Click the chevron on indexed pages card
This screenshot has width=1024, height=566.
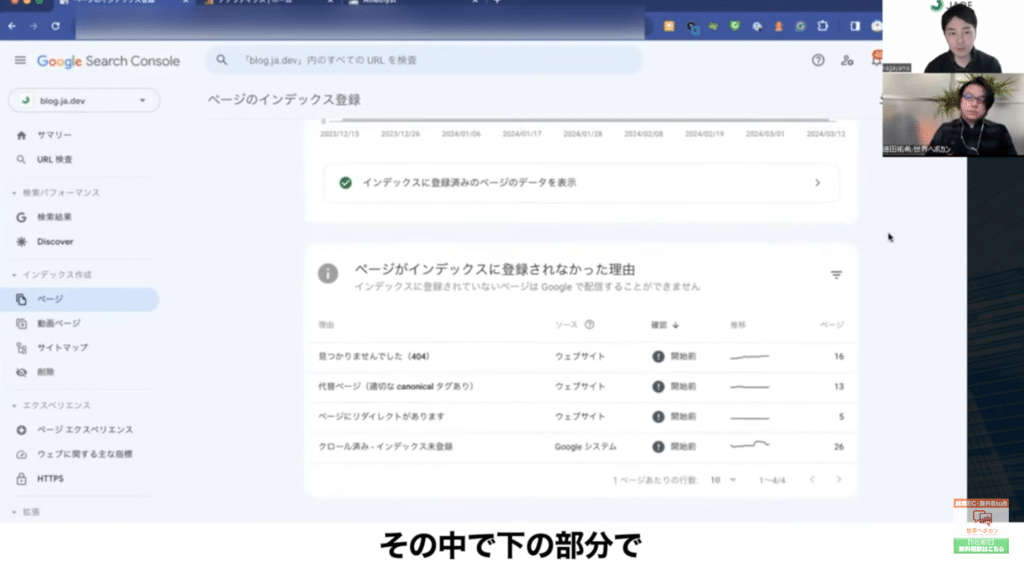pos(817,183)
